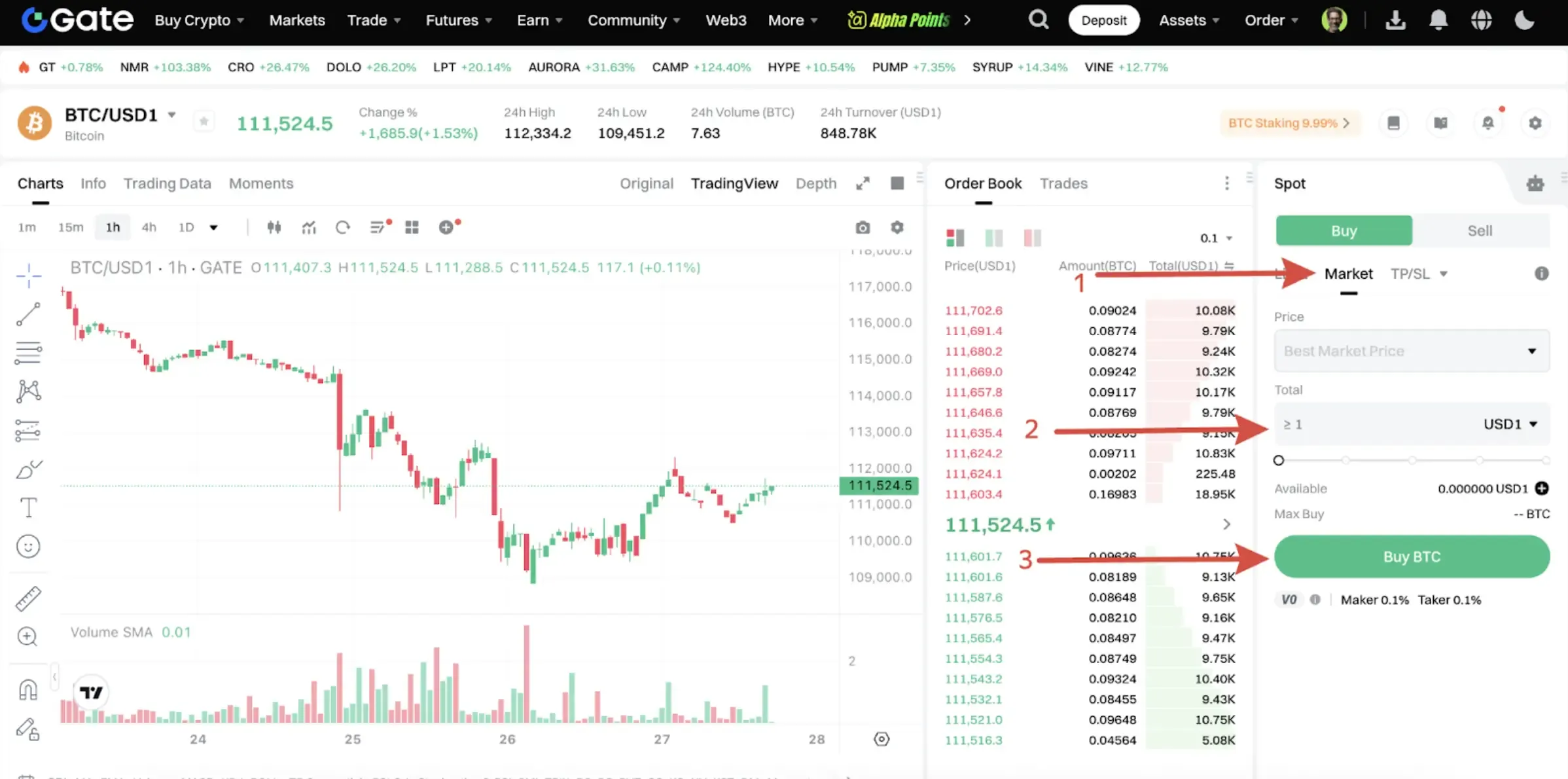This screenshot has height=779, width=1568.
Task: Select the text annotation tool
Action: click(x=29, y=507)
